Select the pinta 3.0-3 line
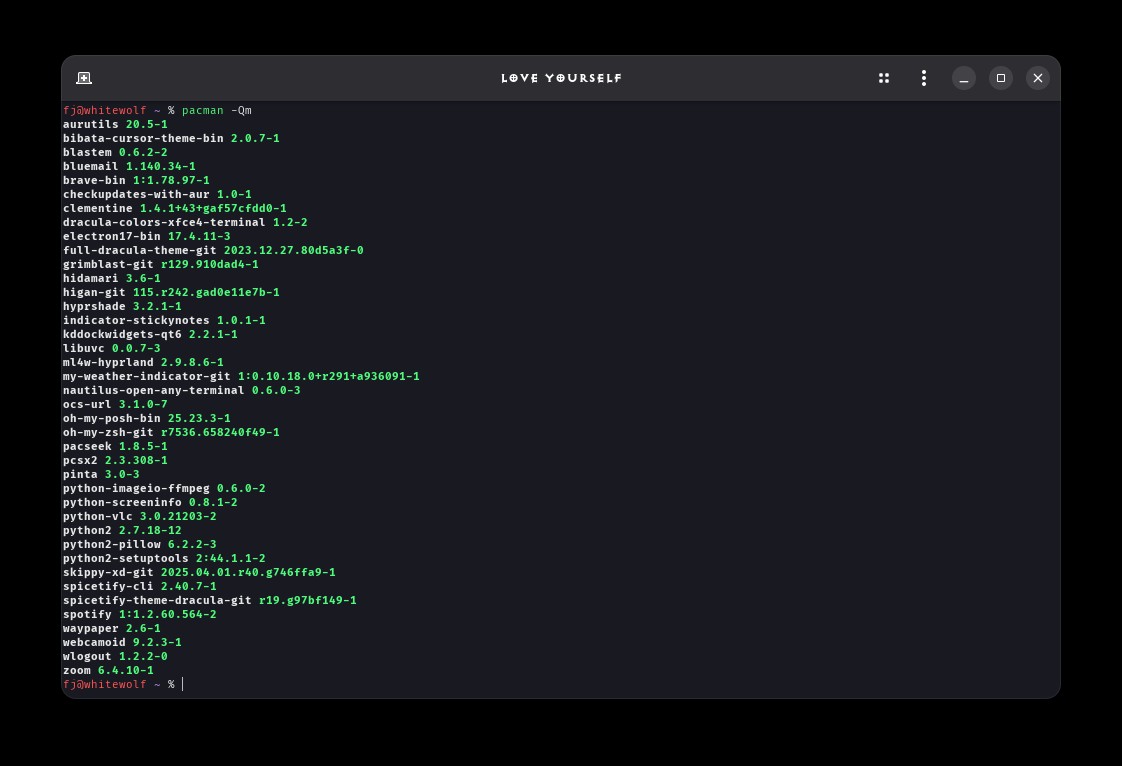The image size is (1122, 766). click(x=101, y=475)
